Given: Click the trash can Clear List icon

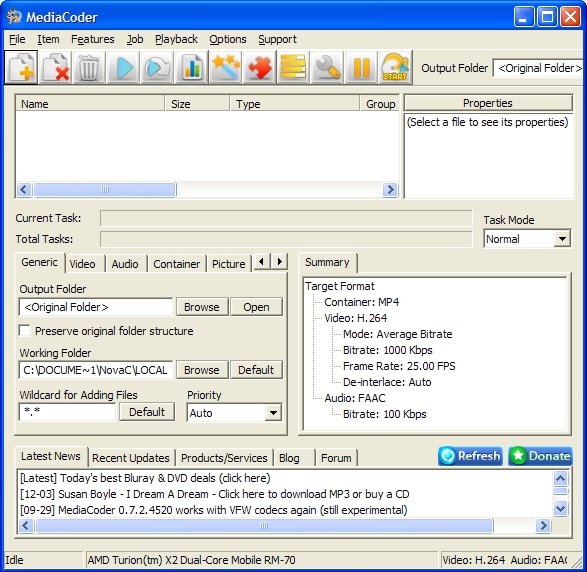Looking at the screenshot, I should coord(89,67).
